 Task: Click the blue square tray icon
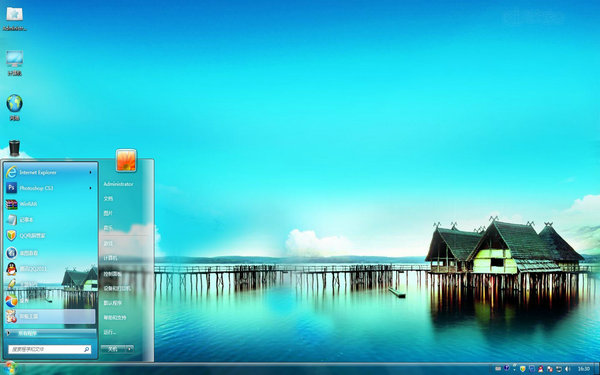[532, 369]
